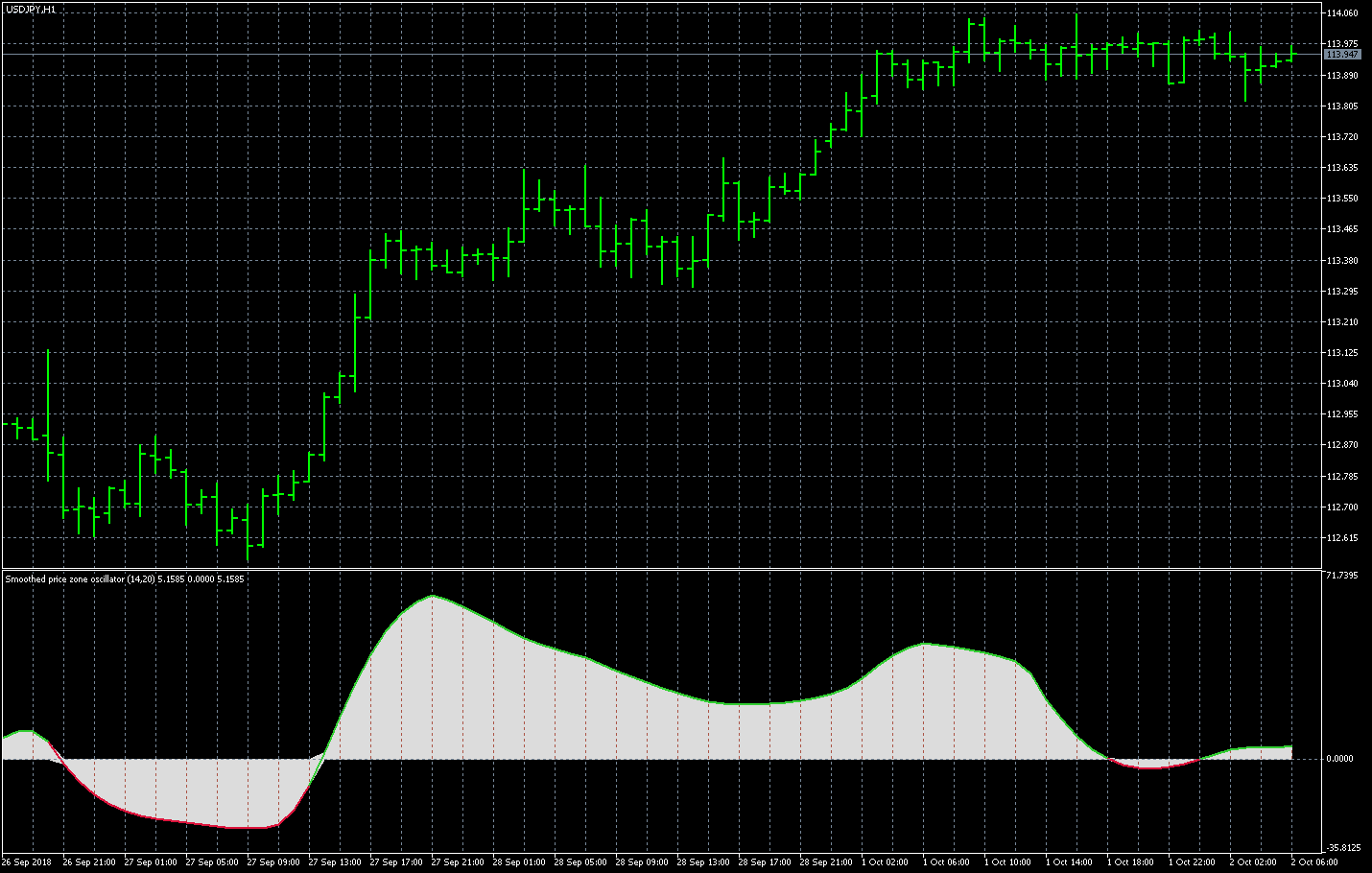1372x873 pixels.
Task: Click the 1 Oct 10:00 time label
Action: point(1007,862)
